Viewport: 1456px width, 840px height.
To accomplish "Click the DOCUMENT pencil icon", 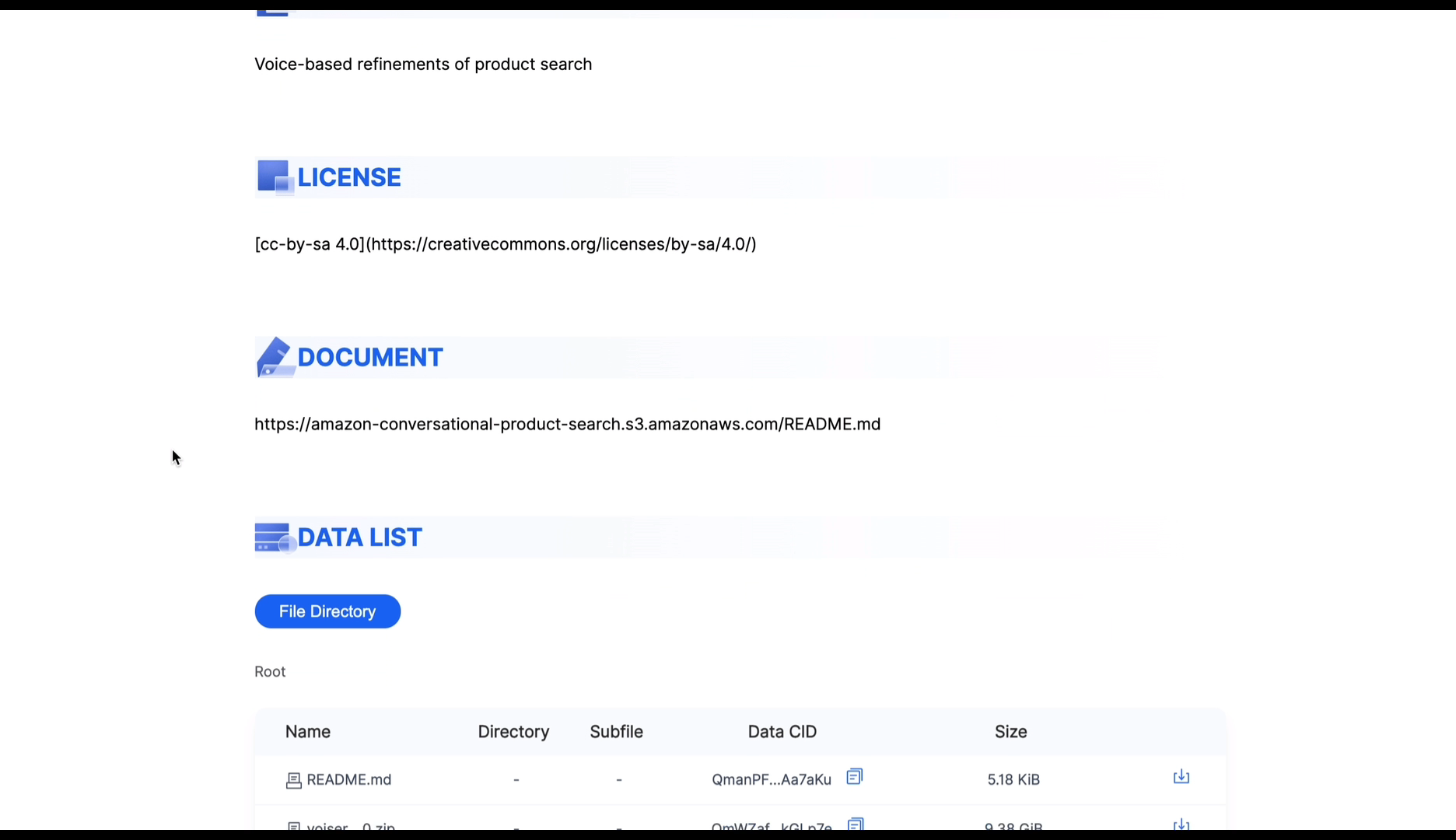I will point(275,357).
